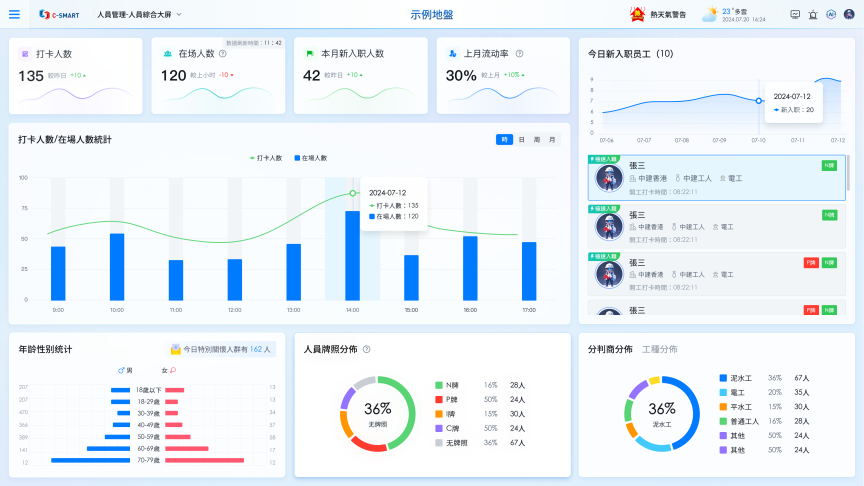This screenshot has width=864, height=486.
Task: Click the cloudy weather icon
Action: tap(709, 14)
